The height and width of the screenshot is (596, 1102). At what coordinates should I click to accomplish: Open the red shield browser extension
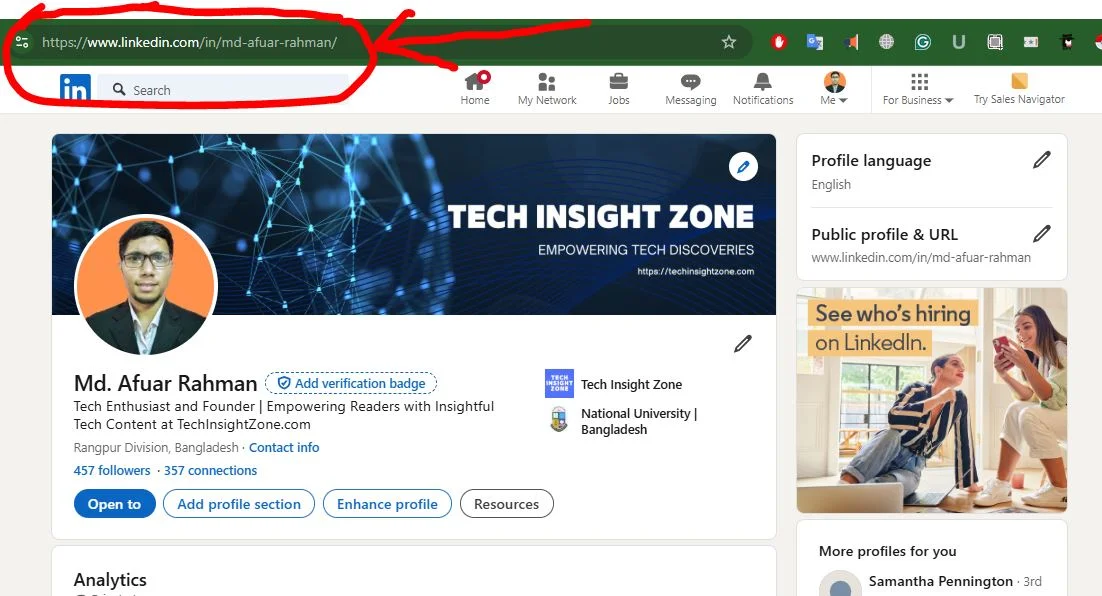point(778,42)
